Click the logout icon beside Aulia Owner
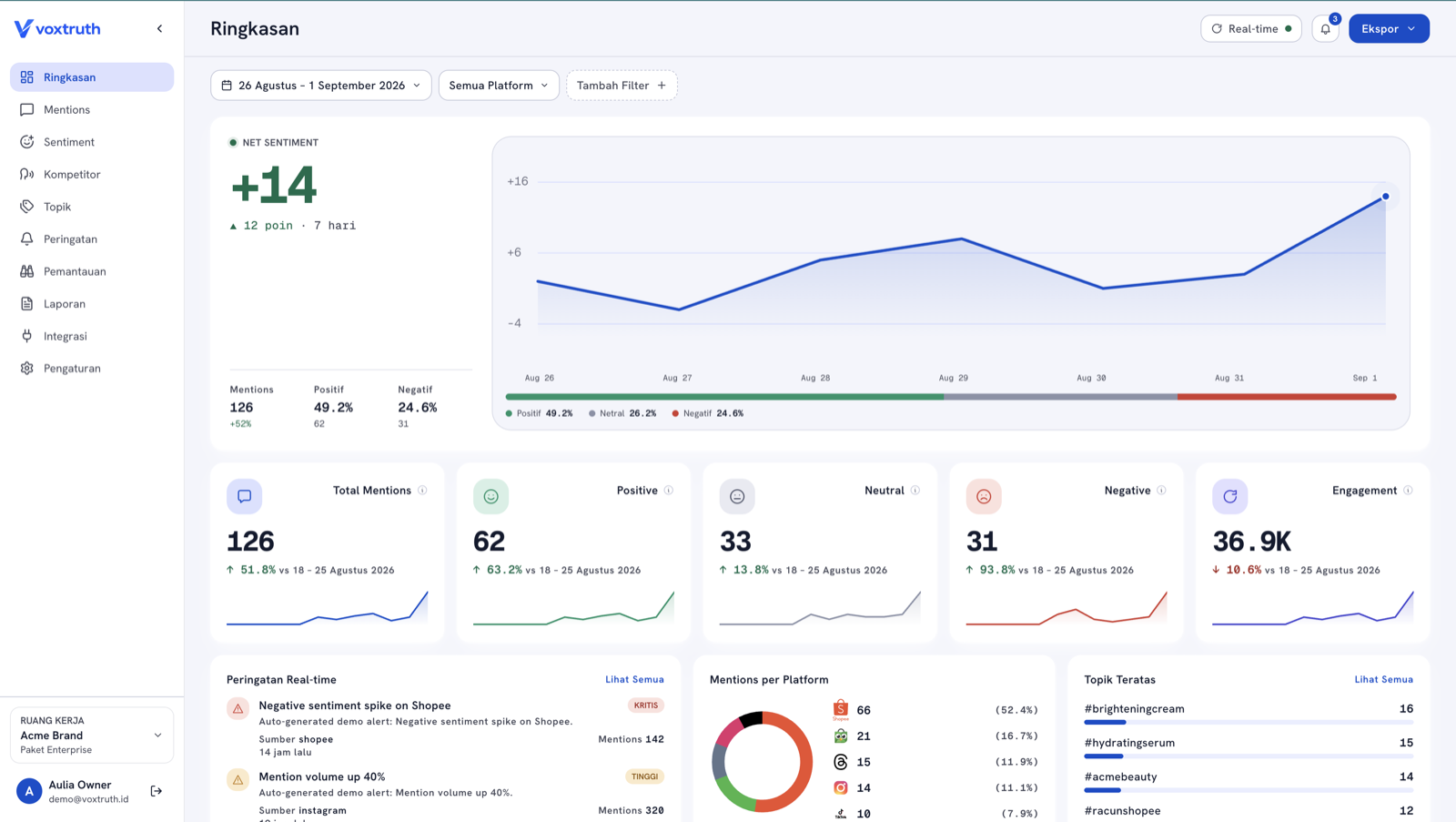This screenshot has height=822, width=1456. 157,791
